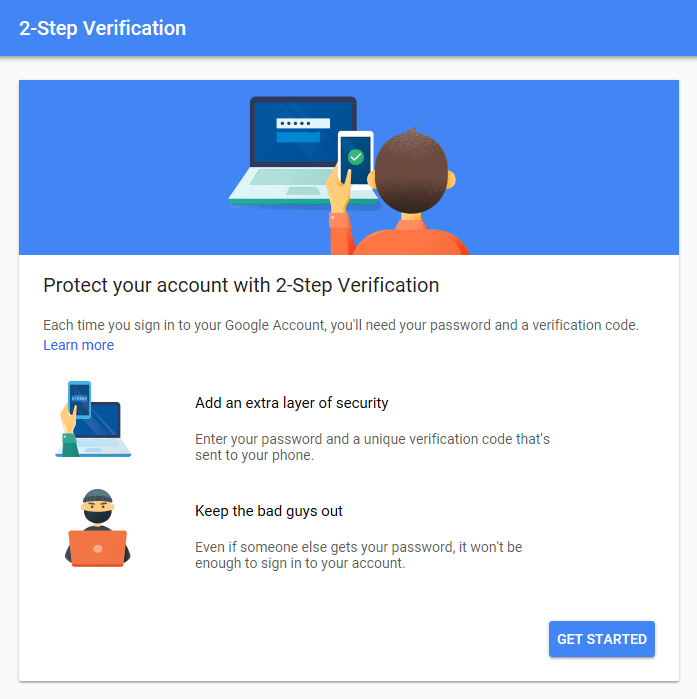The height and width of the screenshot is (699, 697).
Task: Click the masked hacker with laptop icon
Action: tap(98, 528)
